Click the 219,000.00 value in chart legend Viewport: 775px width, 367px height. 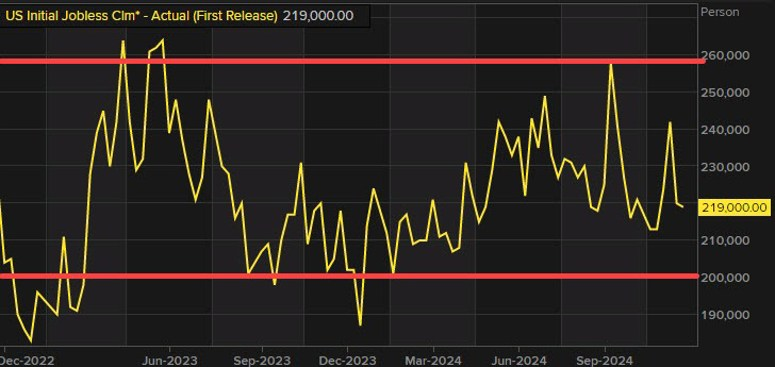tap(318, 16)
